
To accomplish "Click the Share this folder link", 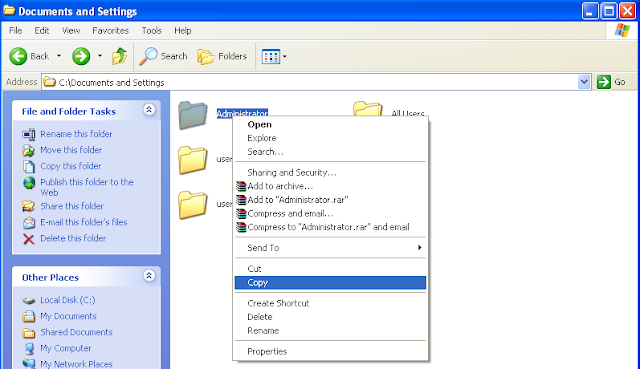I will pyautogui.click(x=72, y=206).
